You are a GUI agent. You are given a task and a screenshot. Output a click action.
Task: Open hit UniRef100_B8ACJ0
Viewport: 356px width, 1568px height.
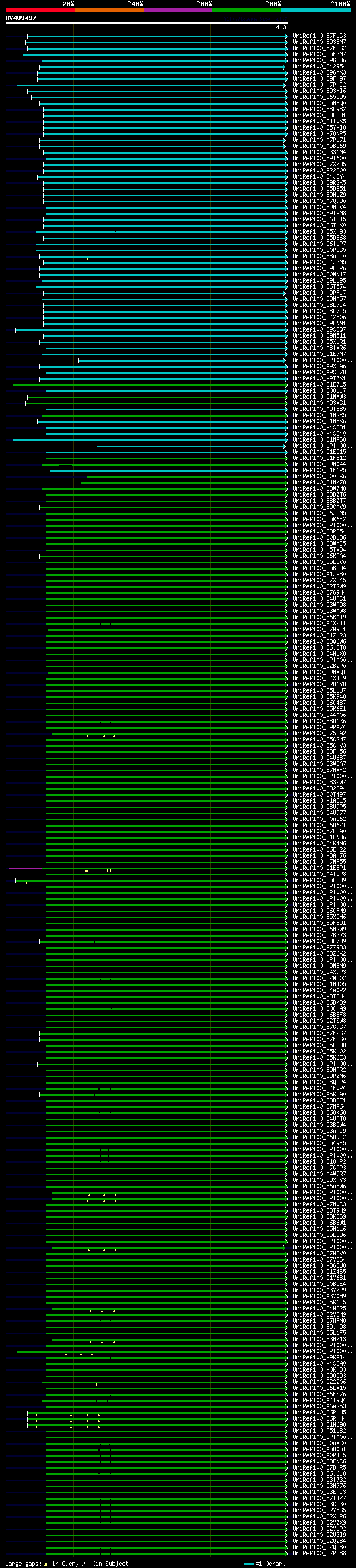pos(319,256)
